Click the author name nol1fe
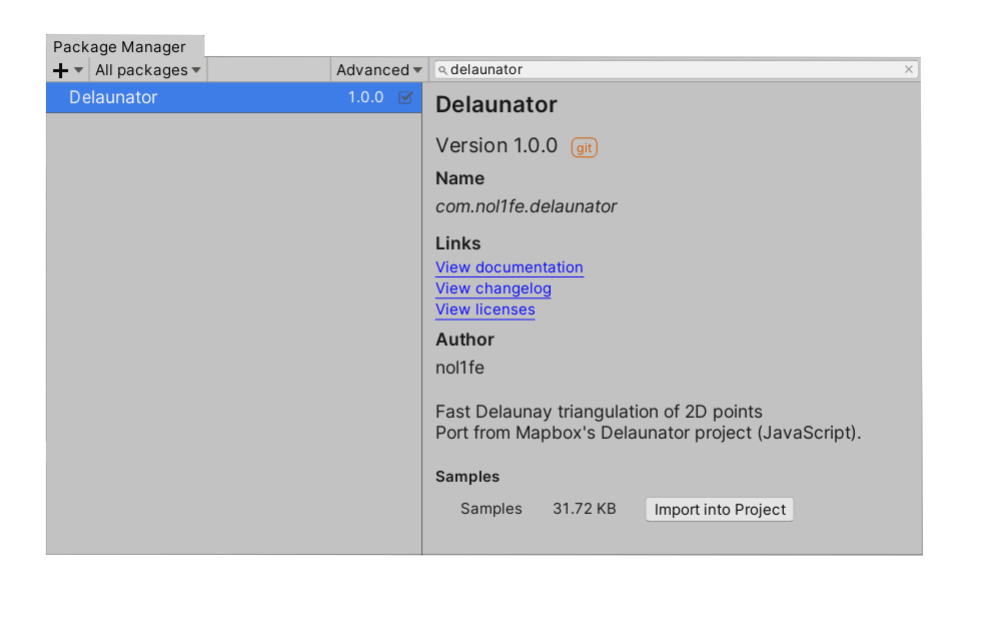Image resolution: width=997 pixels, height=620 pixels. pos(460,368)
